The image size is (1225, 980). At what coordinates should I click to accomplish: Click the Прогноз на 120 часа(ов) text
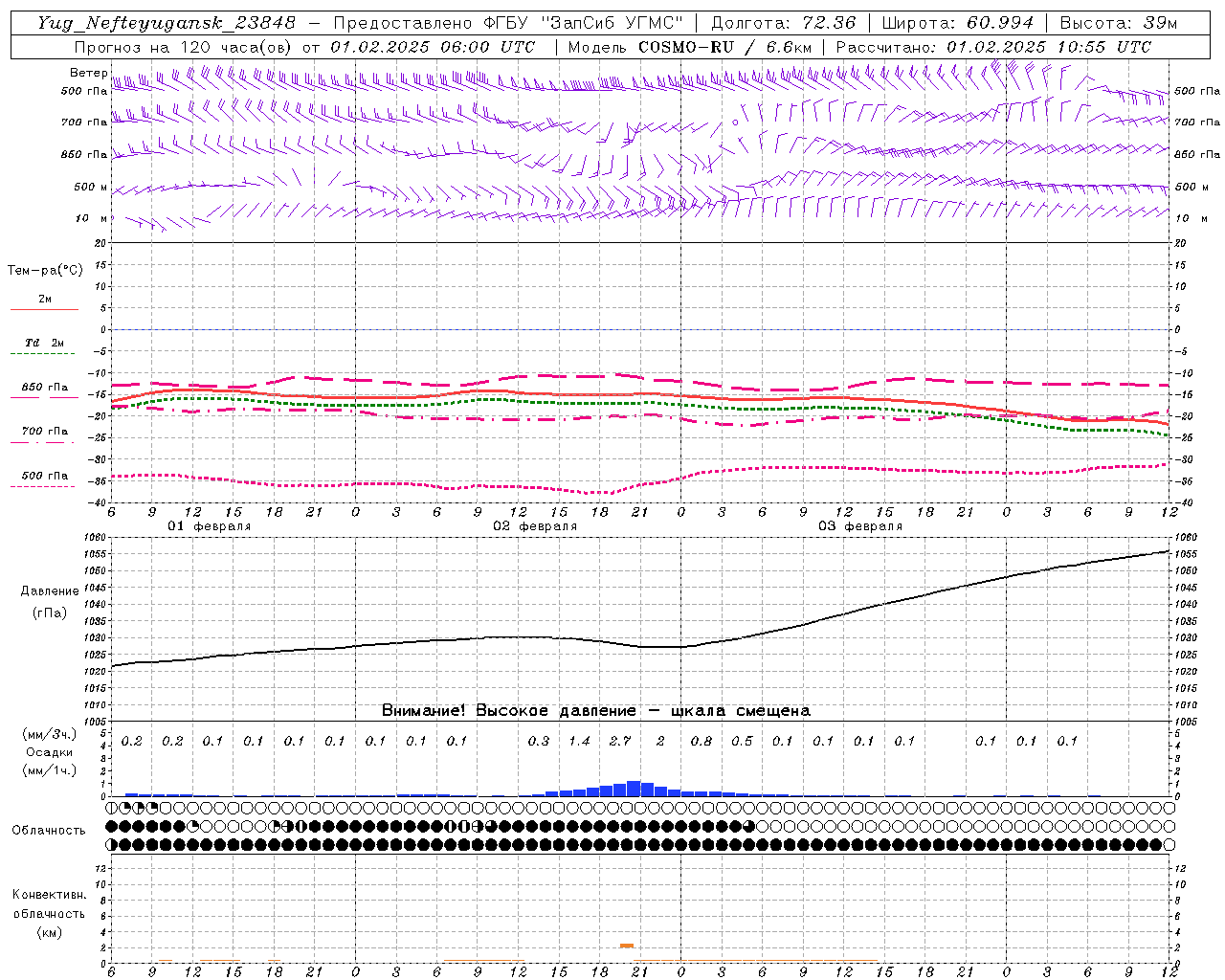[x=184, y=47]
